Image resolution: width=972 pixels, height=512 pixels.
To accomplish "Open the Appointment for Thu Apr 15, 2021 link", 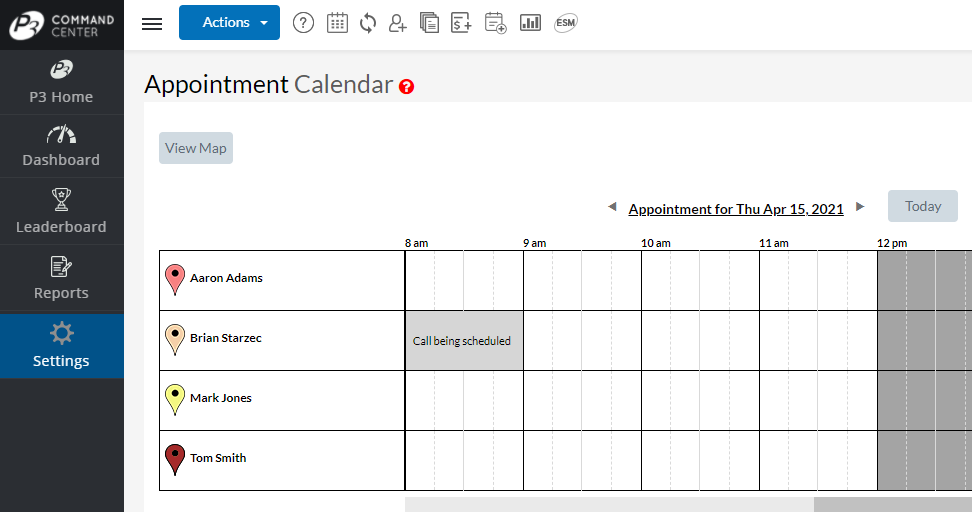I will click(x=736, y=209).
